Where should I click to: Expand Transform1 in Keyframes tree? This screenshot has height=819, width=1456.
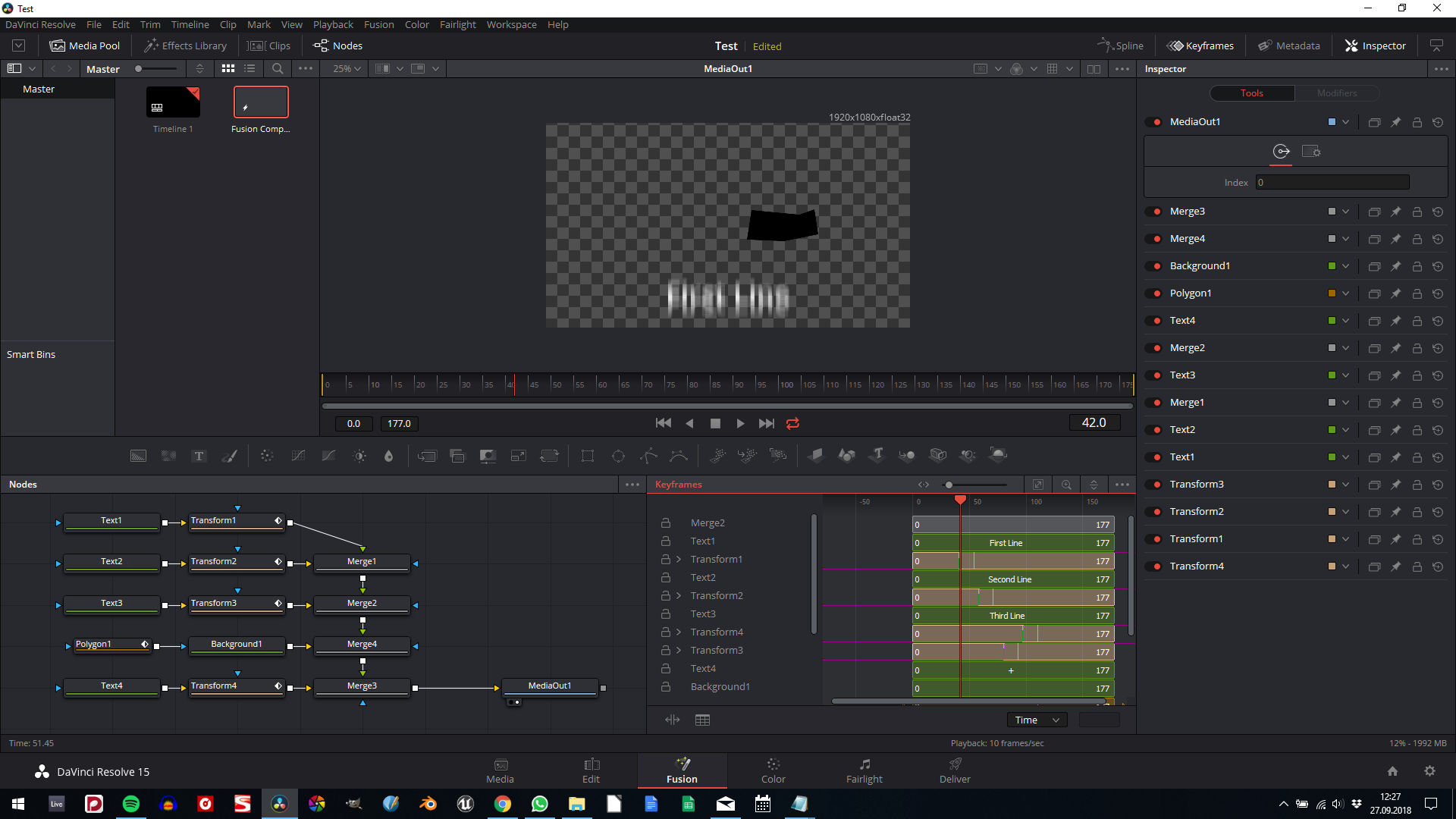[679, 560]
